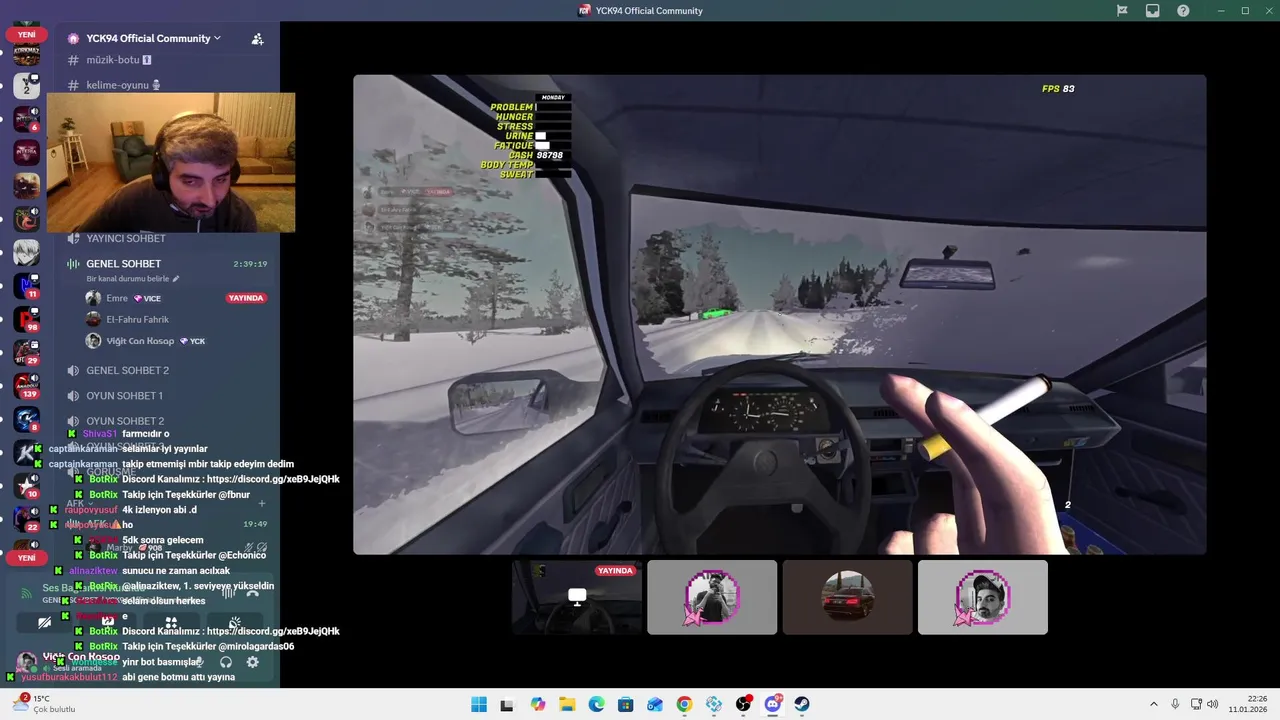Select the GENEL SOHBET voice channel
Image resolution: width=1280 pixels, height=720 pixels.
pos(123,264)
